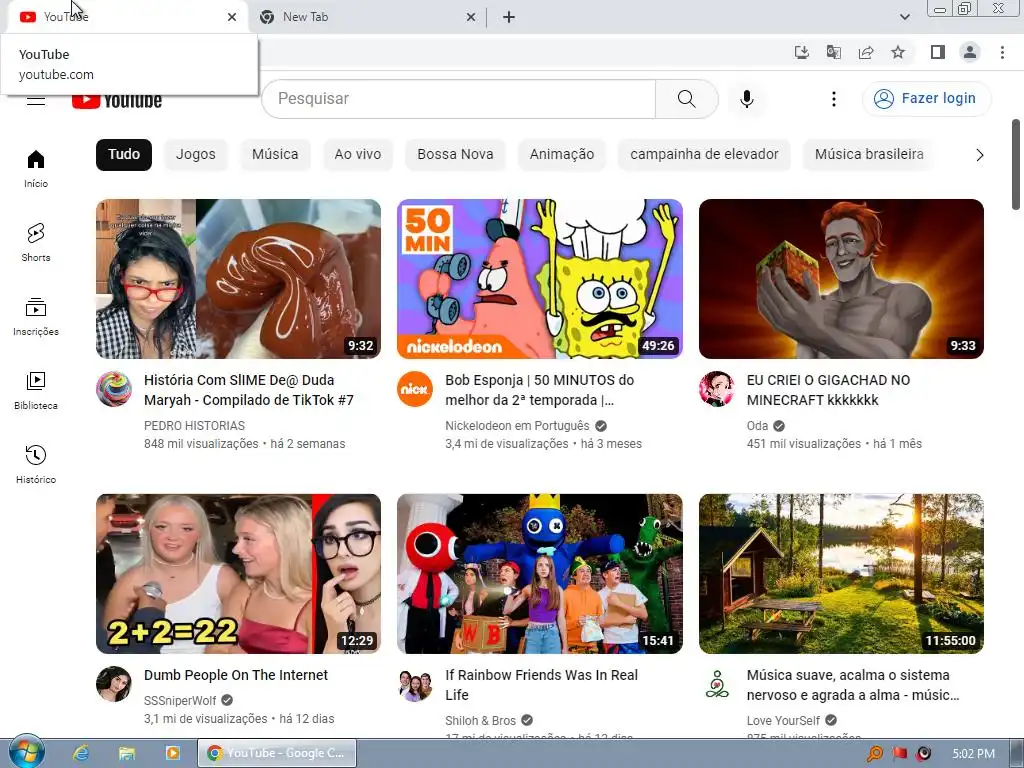Select the Tudo filter chip

pyautogui.click(x=124, y=155)
